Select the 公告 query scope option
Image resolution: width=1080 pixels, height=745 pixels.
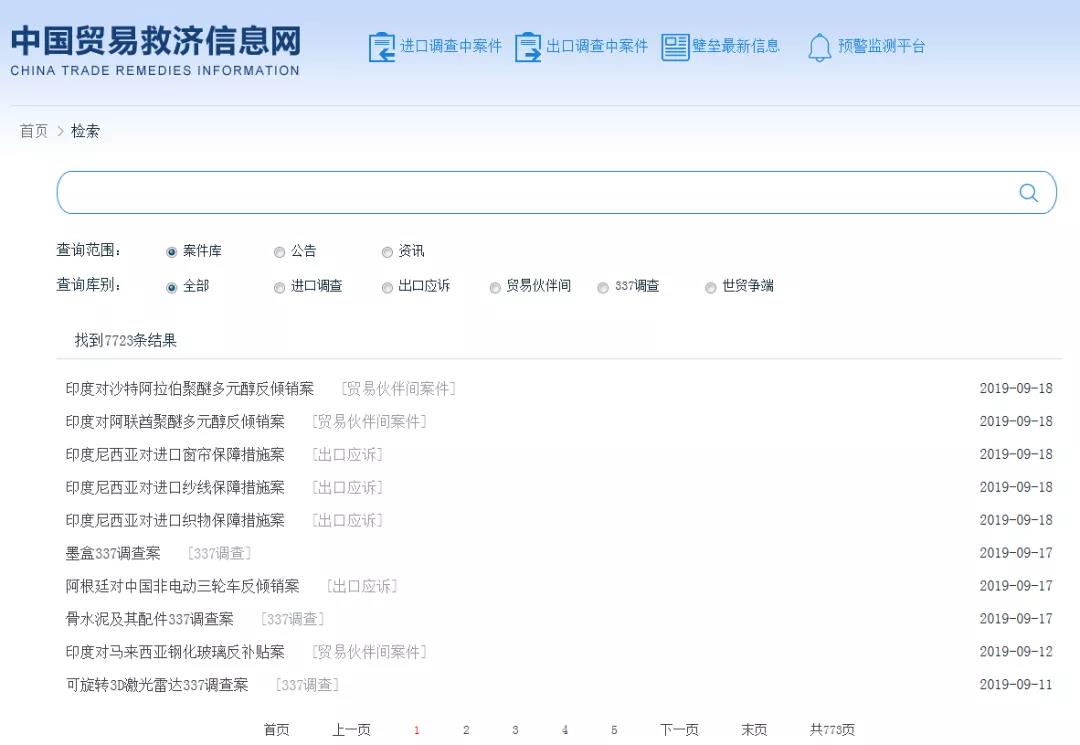280,252
